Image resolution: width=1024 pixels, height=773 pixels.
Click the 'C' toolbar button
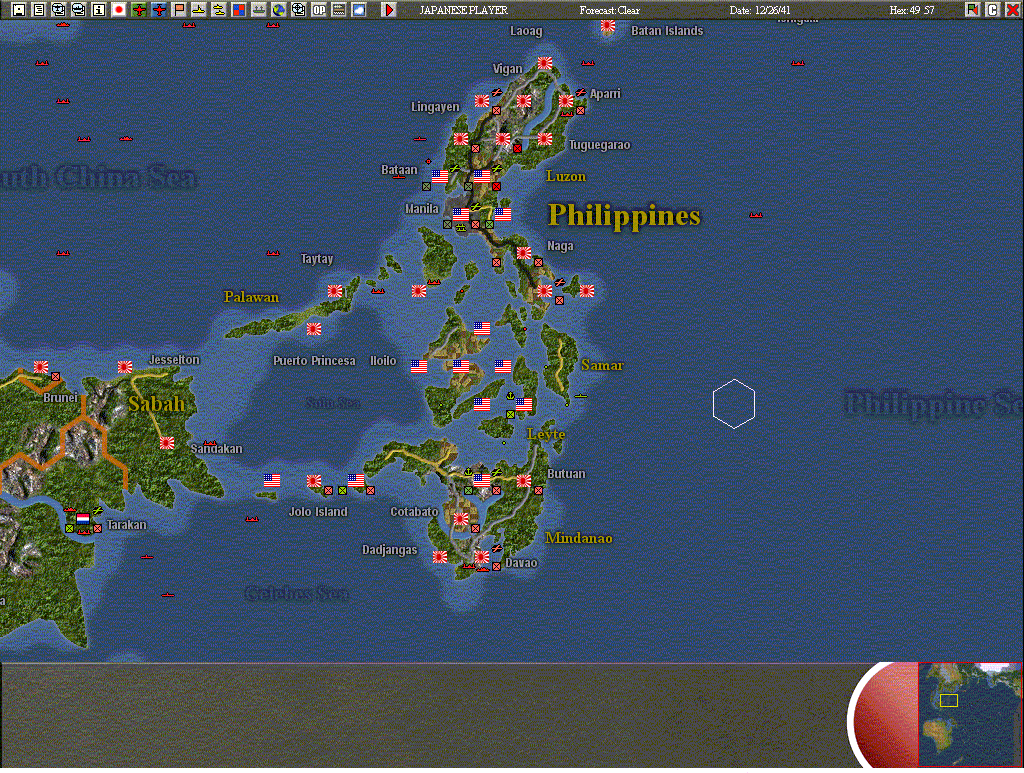[x=993, y=9]
